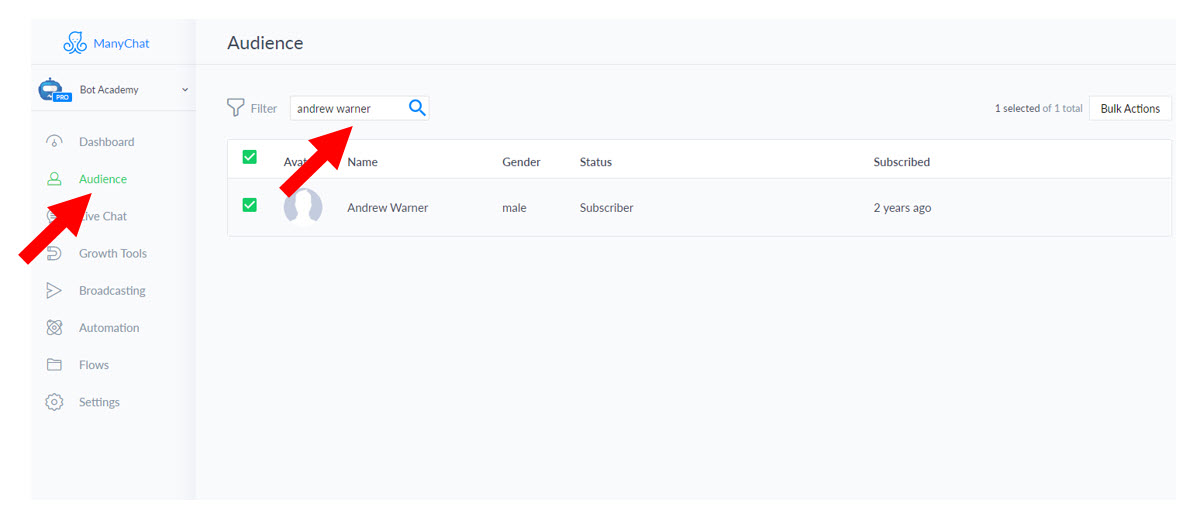Open the Audience menu item
This screenshot has width=1192, height=524.
click(x=102, y=179)
